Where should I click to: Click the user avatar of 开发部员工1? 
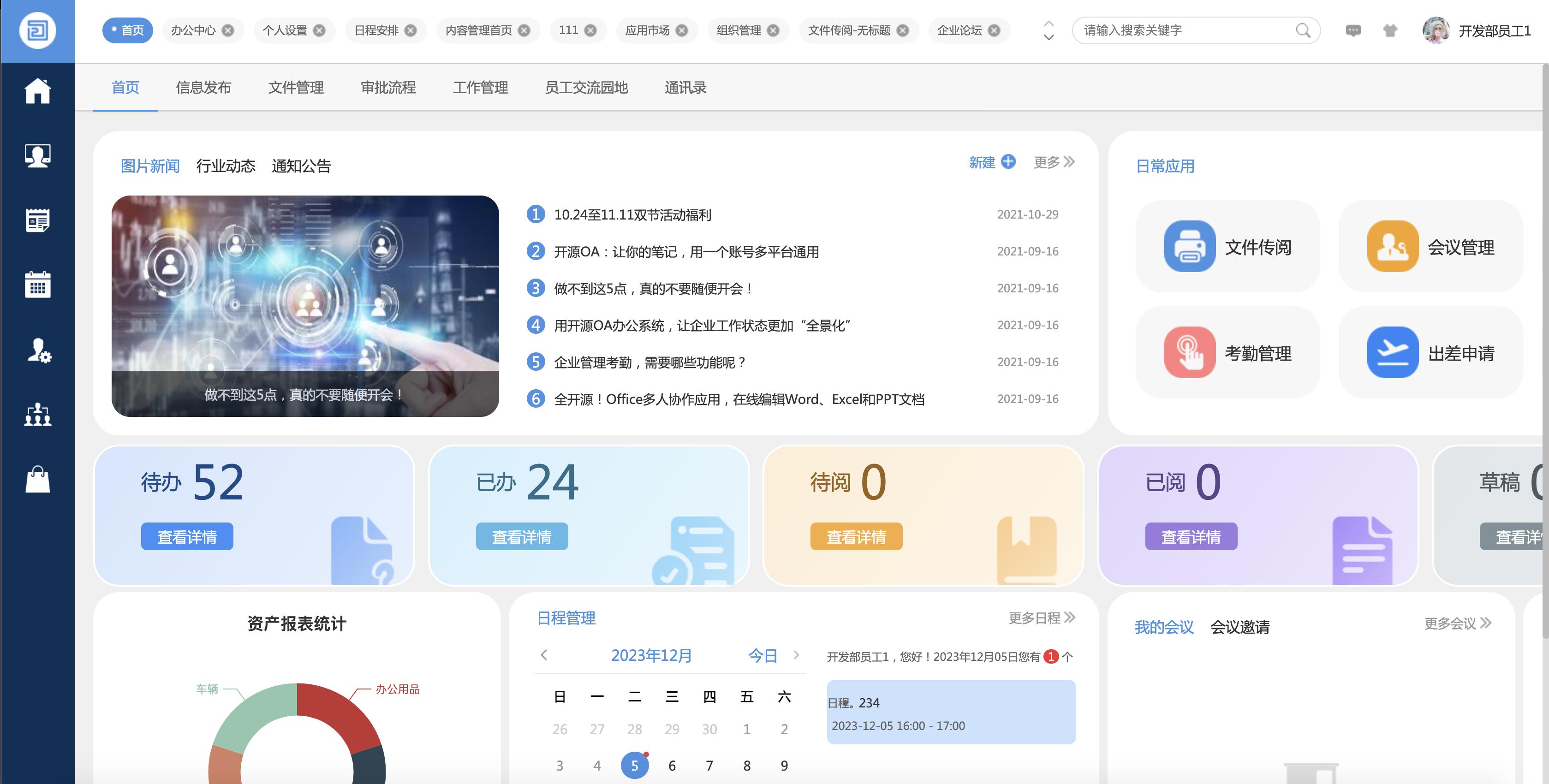point(1436,30)
